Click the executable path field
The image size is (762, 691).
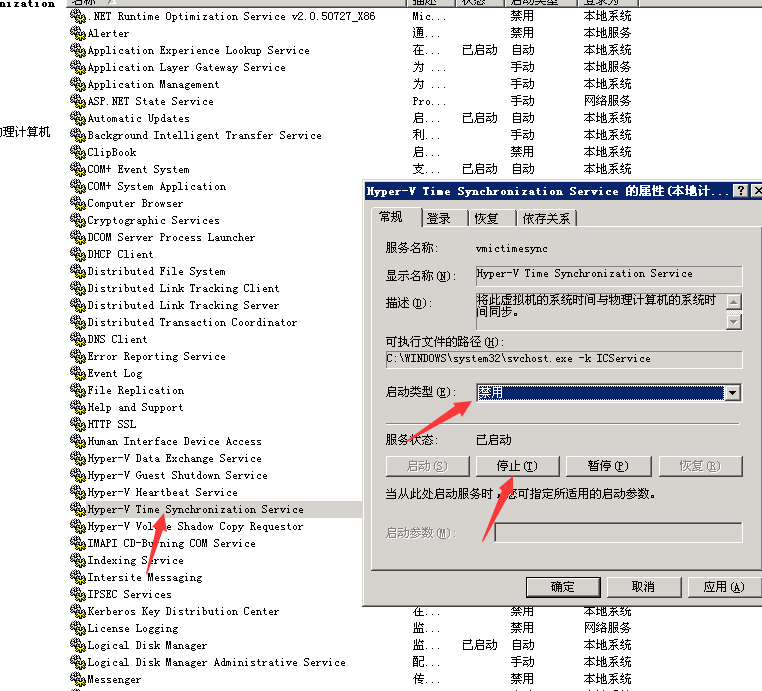tap(564, 359)
